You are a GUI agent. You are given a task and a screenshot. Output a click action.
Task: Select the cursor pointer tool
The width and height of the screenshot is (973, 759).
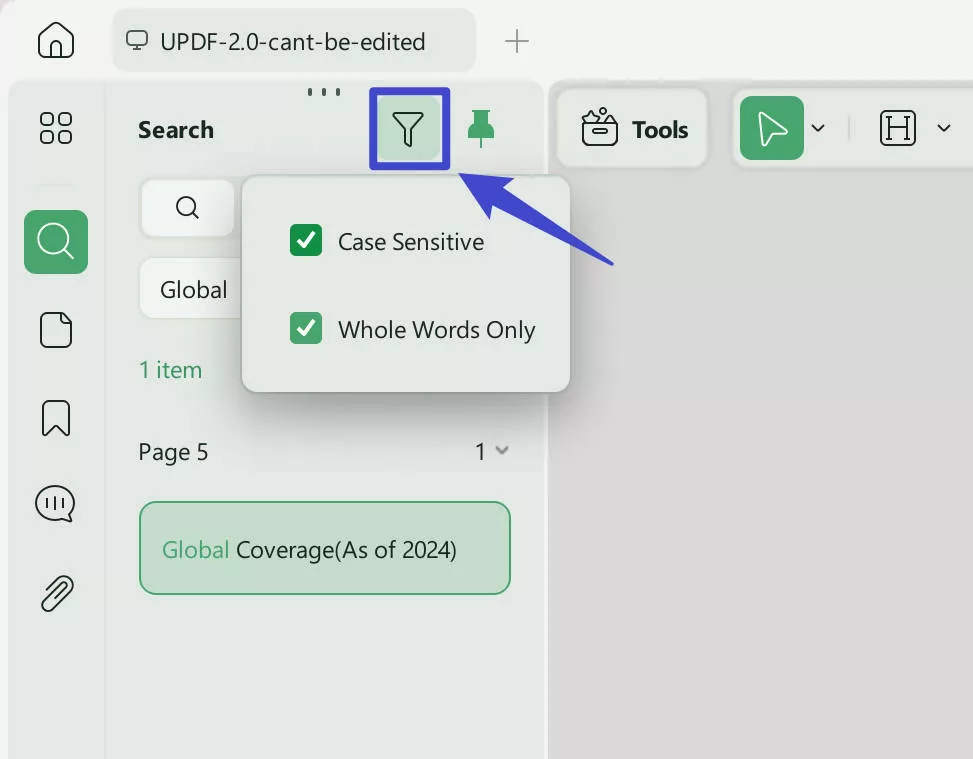[x=771, y=128]
